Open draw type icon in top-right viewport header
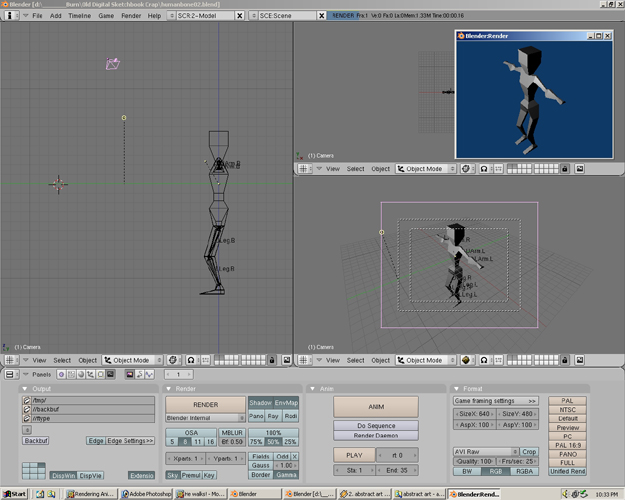 point(466,169)
